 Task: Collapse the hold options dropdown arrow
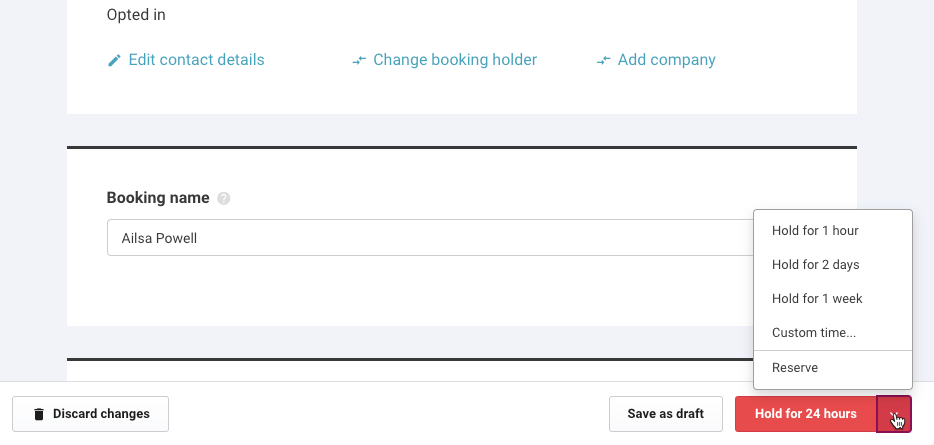[x=894, y=414]
